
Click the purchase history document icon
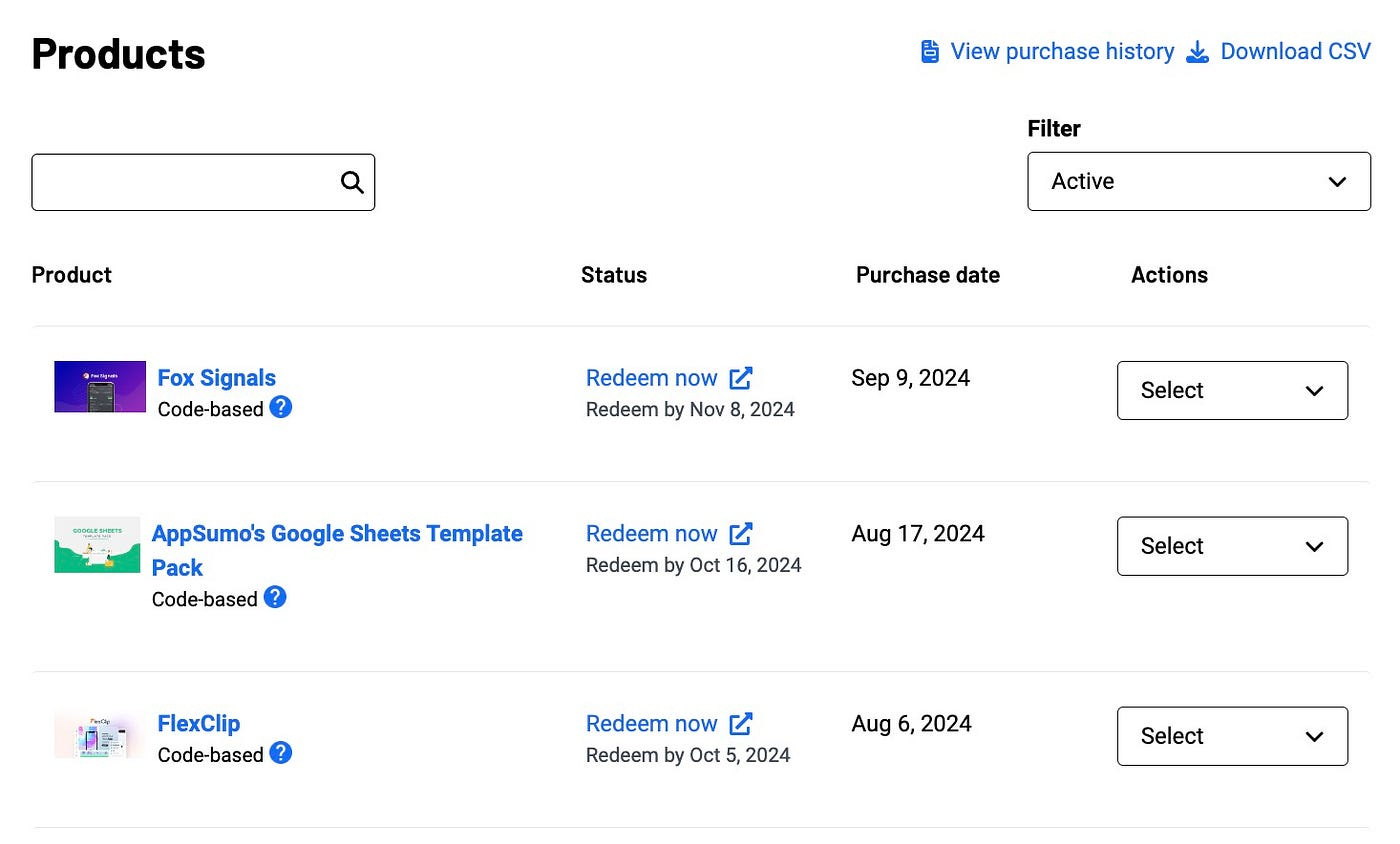tap(930, 52)
